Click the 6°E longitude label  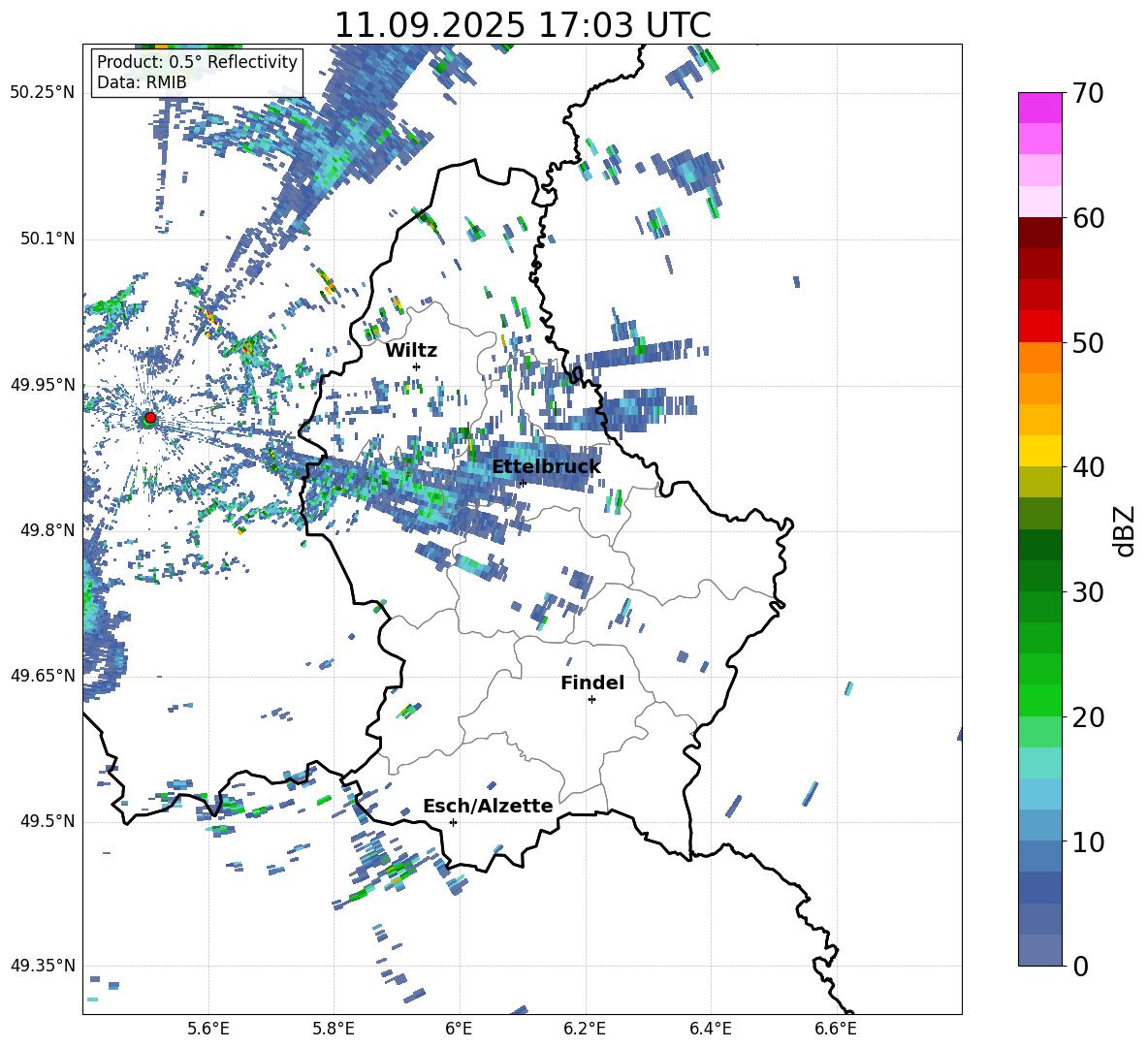[459, 1029]
